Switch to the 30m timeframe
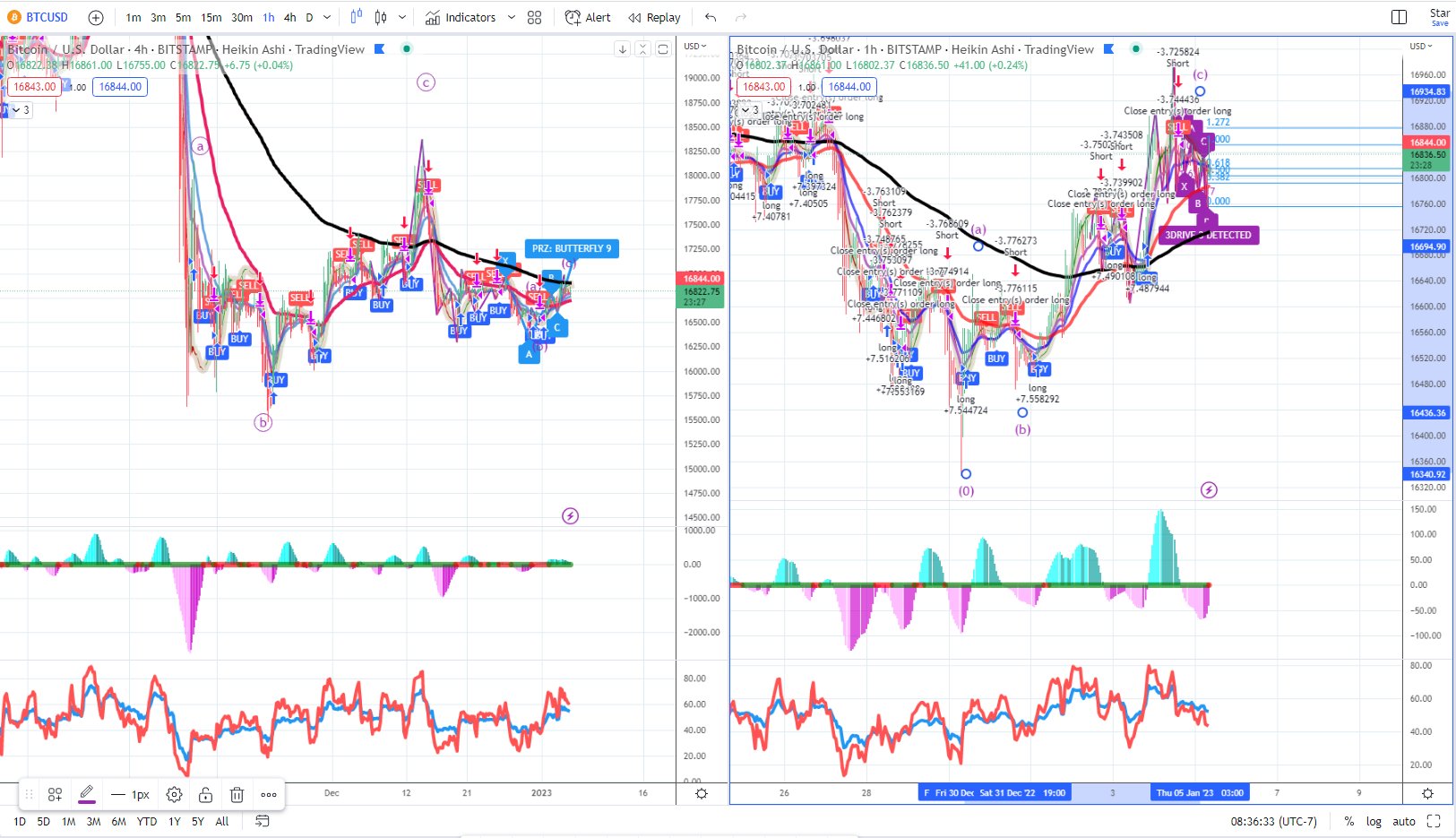The image size is (1456, 838). click(242, 17)
